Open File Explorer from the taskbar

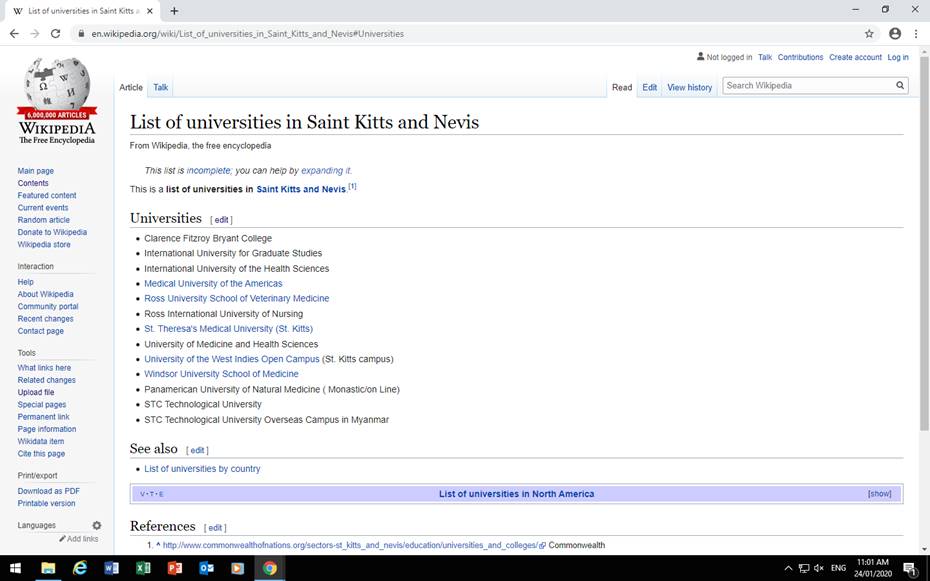pos(48,568)
